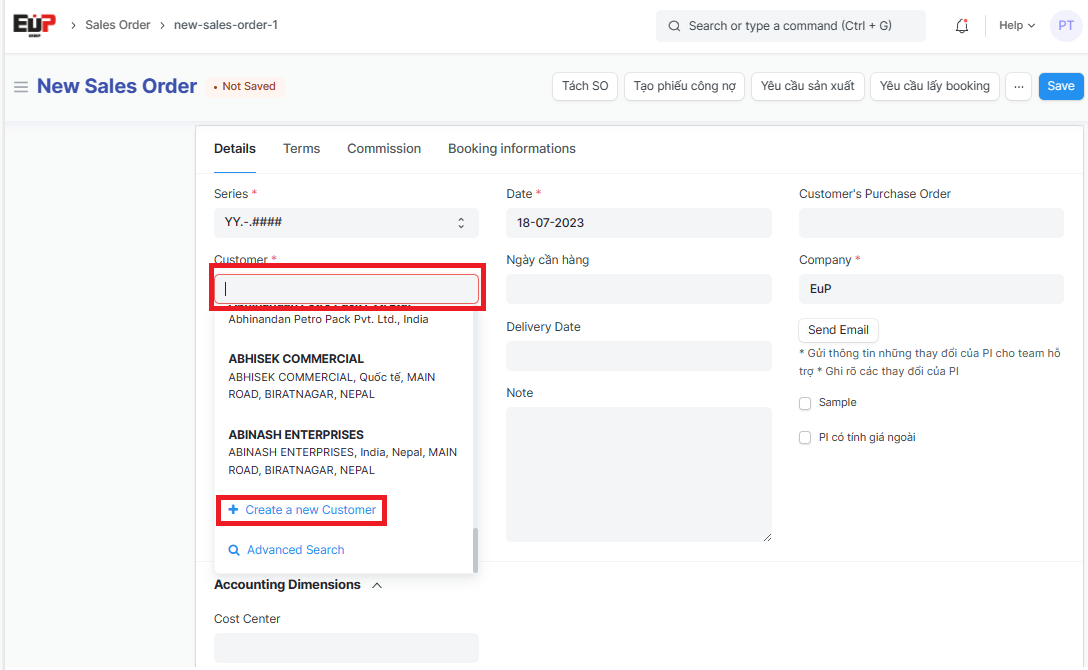Open the Booking informations tab
The image size is (1088, 670).
(511, 149)
